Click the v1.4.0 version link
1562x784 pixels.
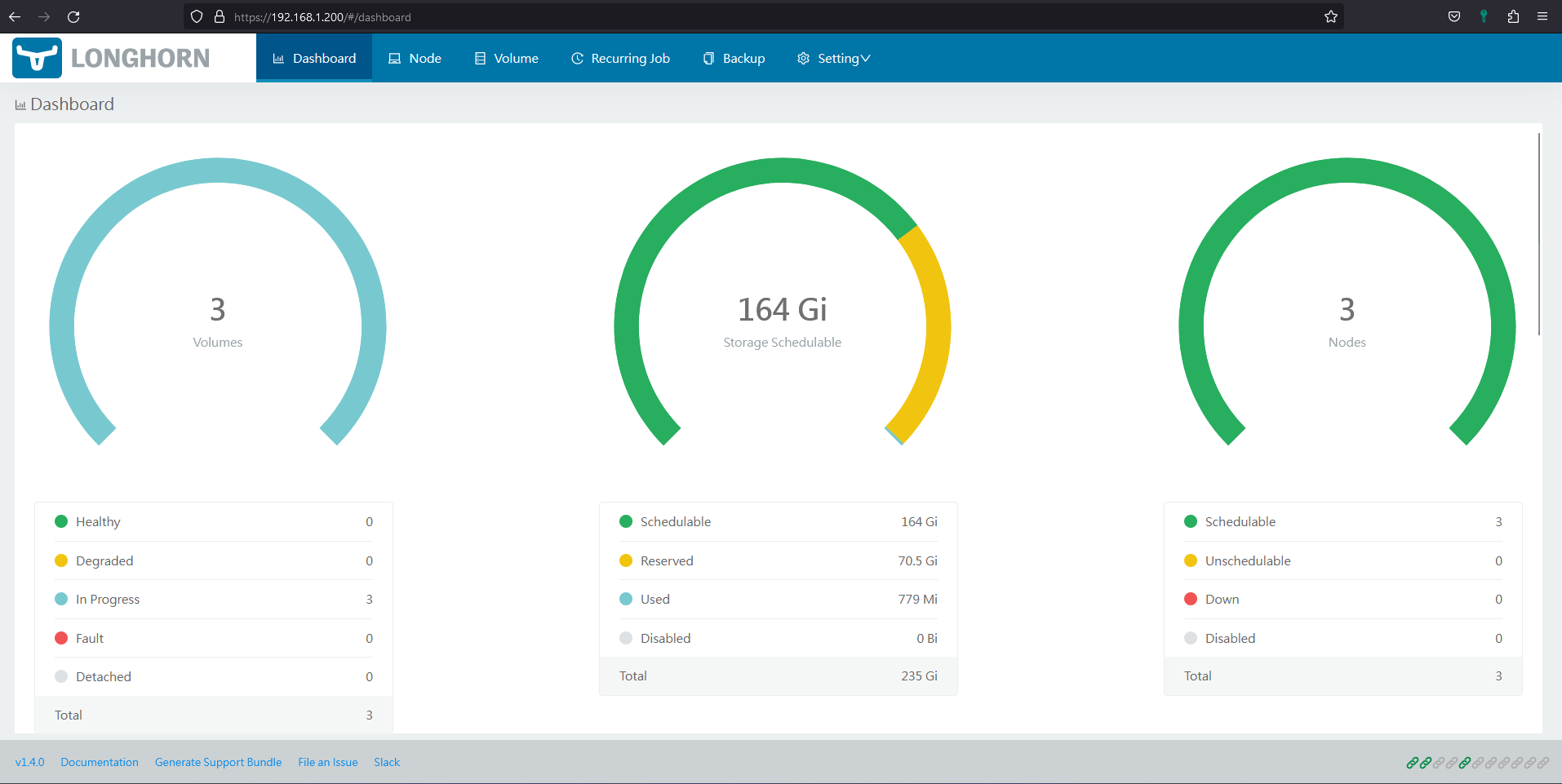tap(29, 762)
